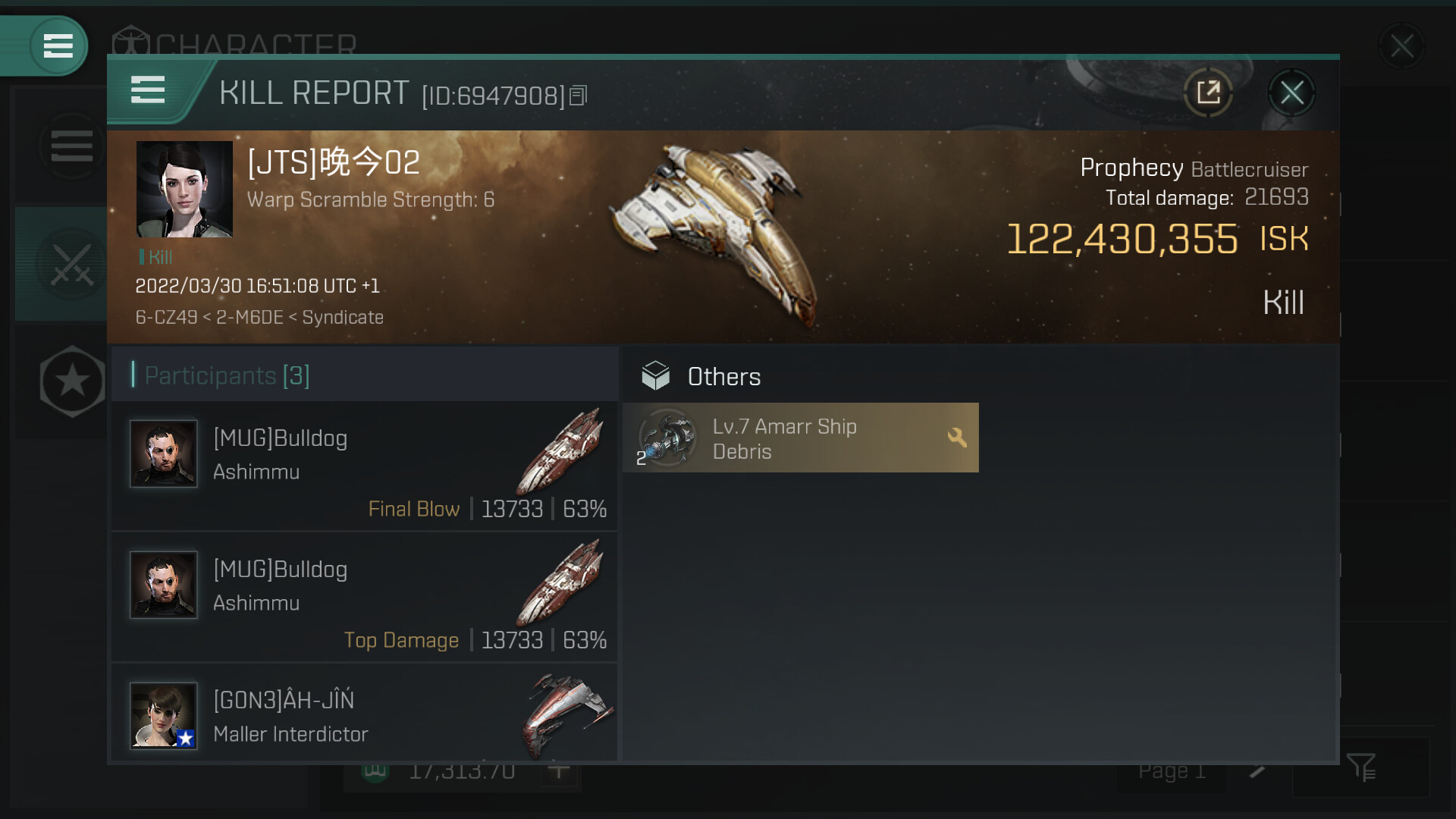View victim [JTS] pilot portrait
The width and height of the screenshot is (1456, 819).
point(184,190)
